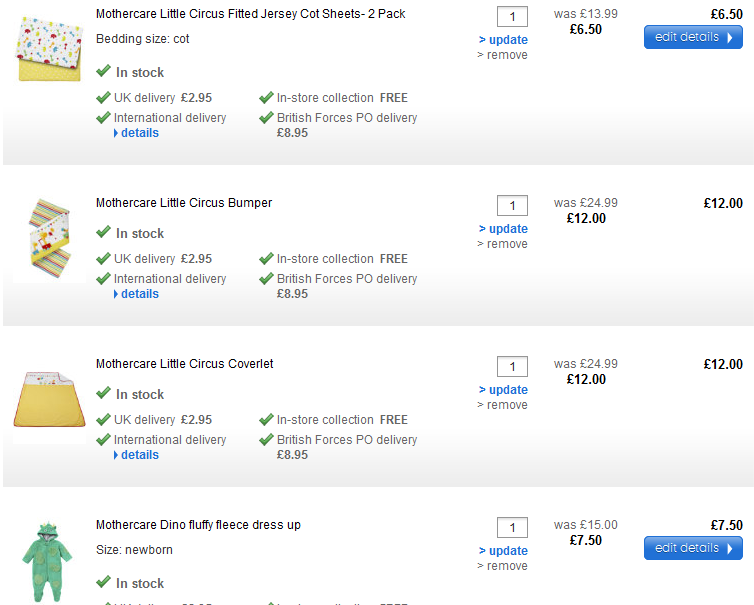Update quantity for Fitted Jersey Cot Sheets
This screenshot has width=754, height=605.
(x=503, y=40)
